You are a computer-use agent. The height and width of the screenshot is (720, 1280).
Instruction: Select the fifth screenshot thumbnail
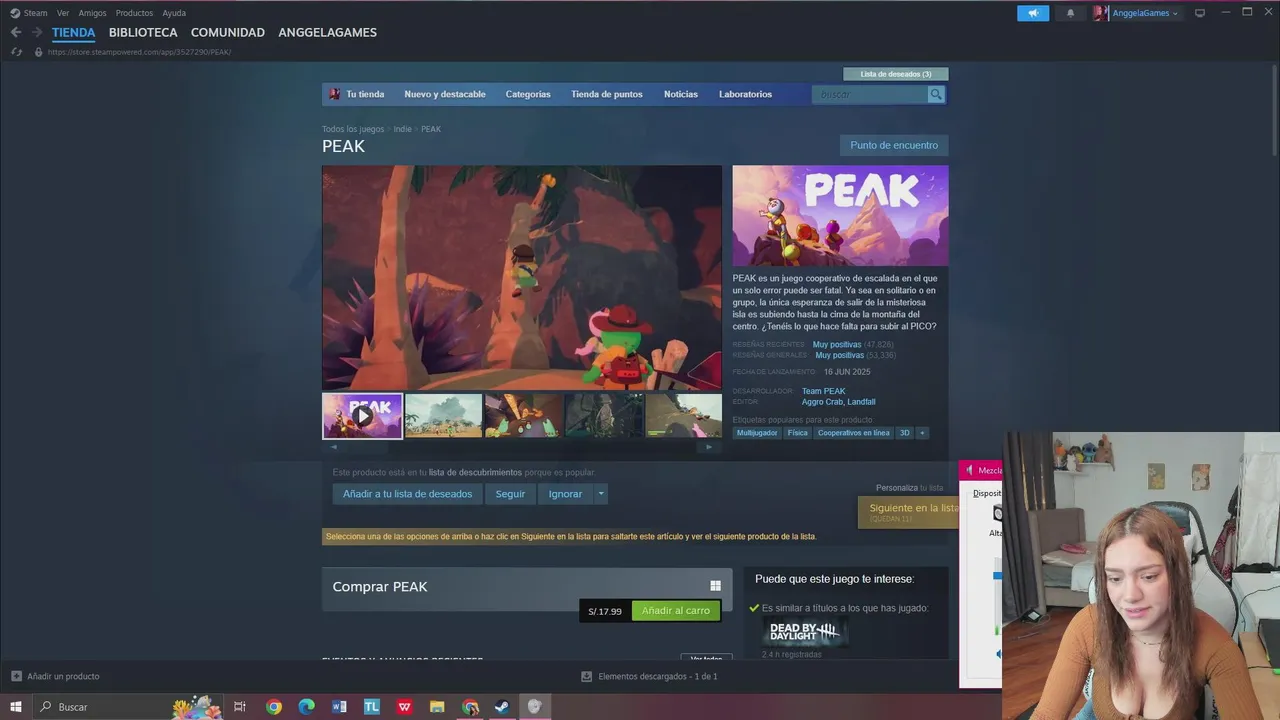point(684,416)
